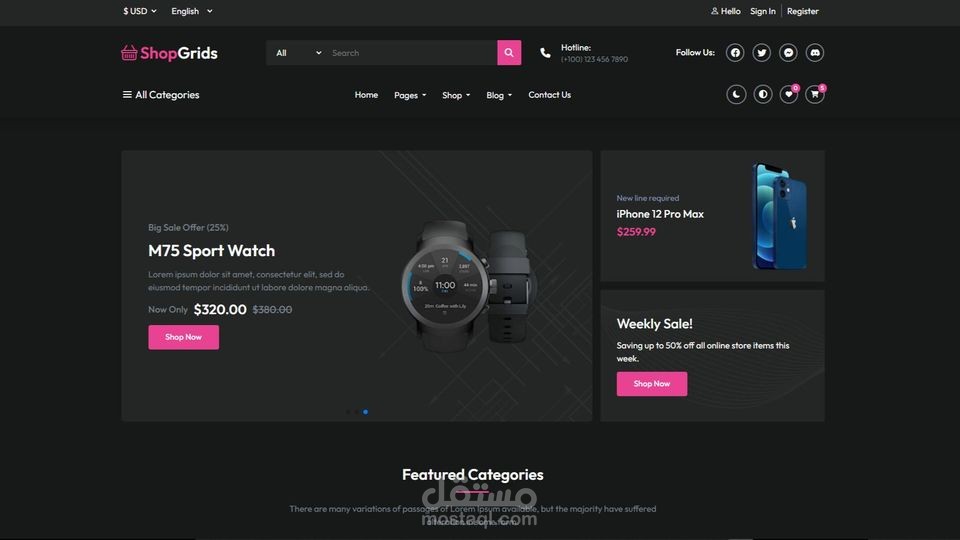Open the Pages menu

pyautogui.click(x=410, y=95)
